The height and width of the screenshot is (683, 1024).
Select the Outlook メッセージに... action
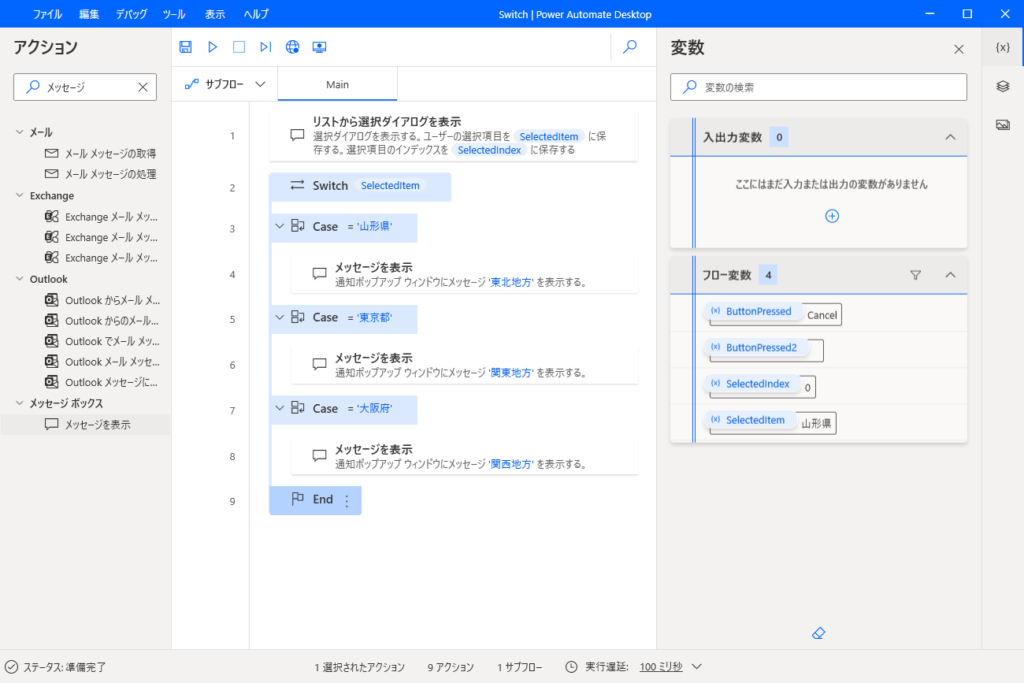coord(102,383)
